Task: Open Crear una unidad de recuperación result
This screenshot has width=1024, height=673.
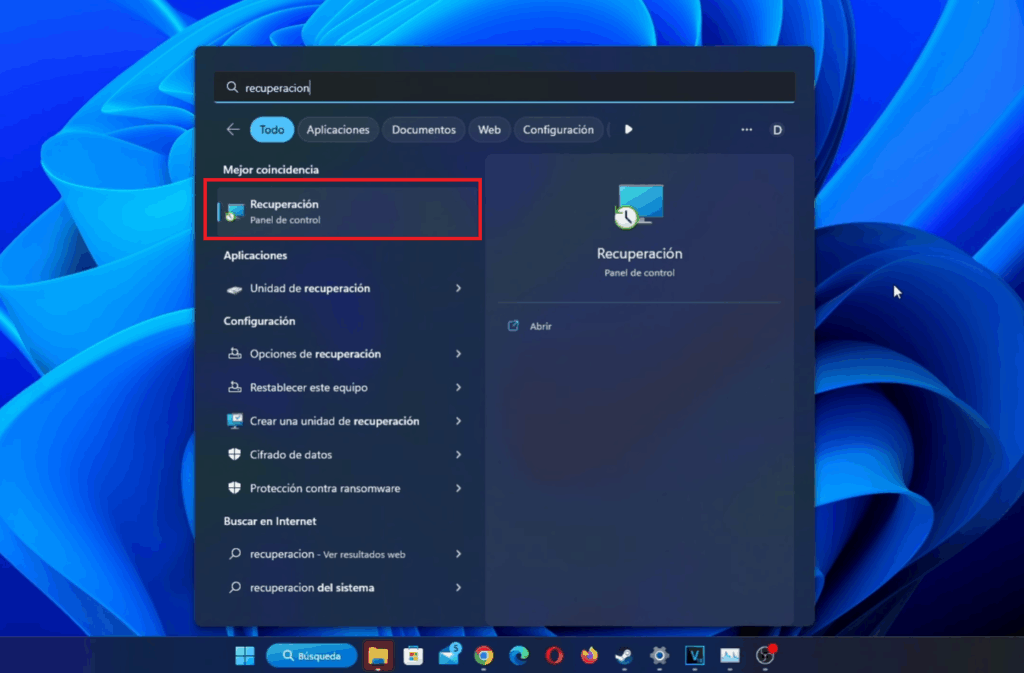Action: click(344, 421)
